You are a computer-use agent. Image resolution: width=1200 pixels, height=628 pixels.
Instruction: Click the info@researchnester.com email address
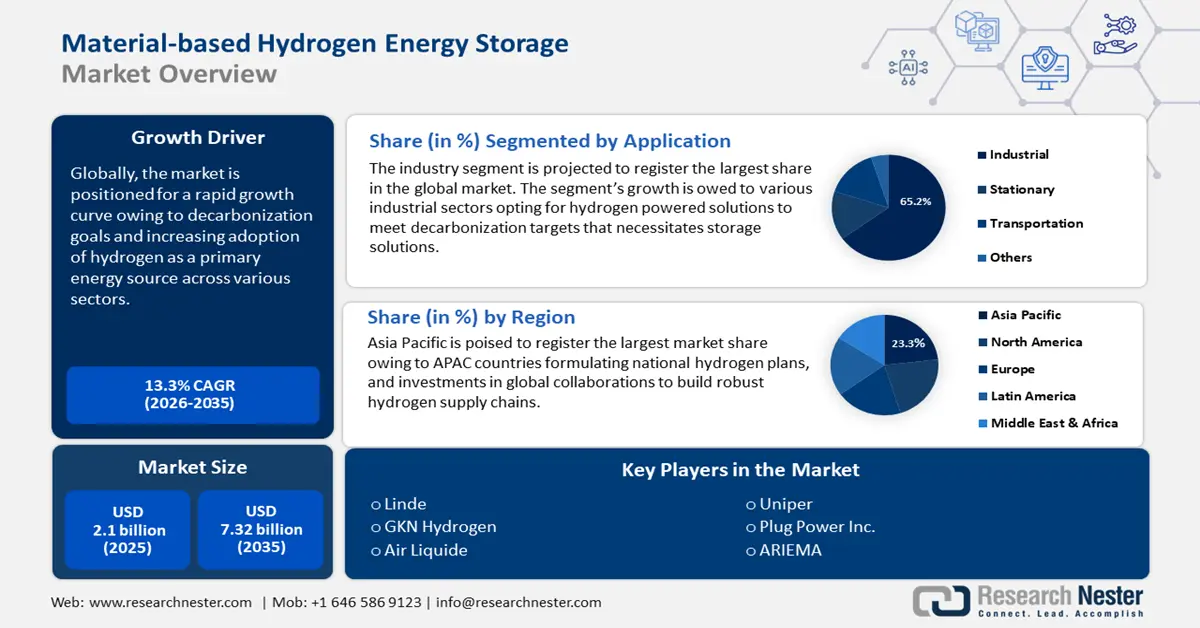[x=519, y=602]
